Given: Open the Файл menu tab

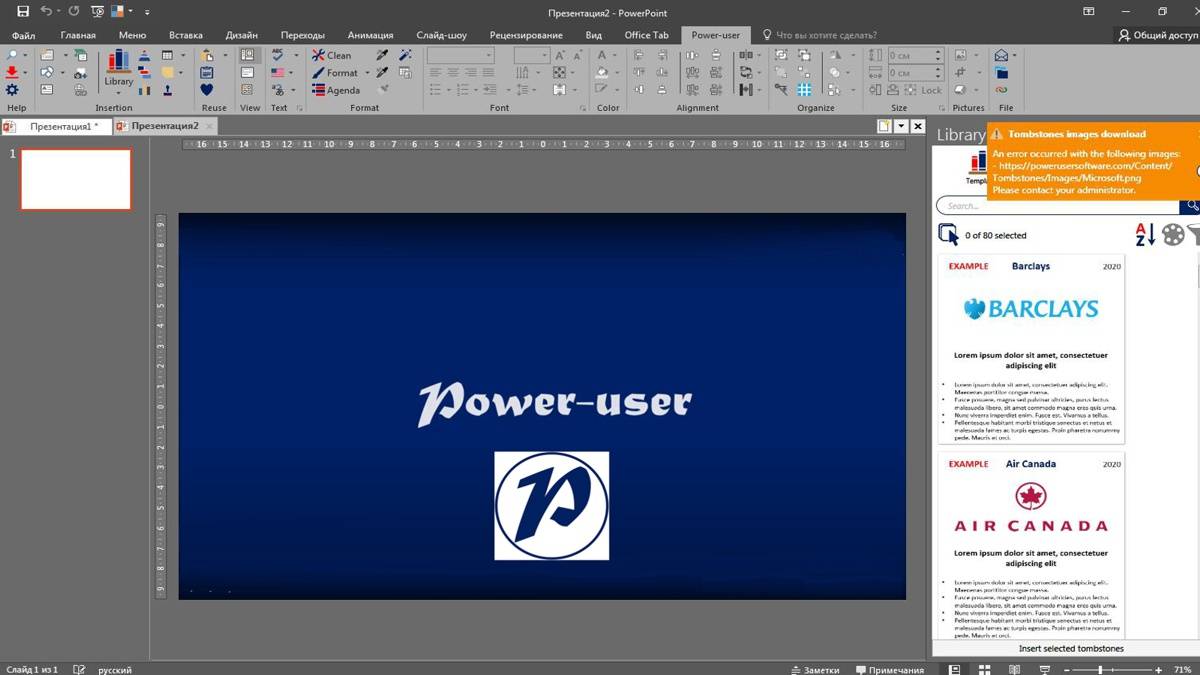Looking at the screenshot, I should (23, 35).
